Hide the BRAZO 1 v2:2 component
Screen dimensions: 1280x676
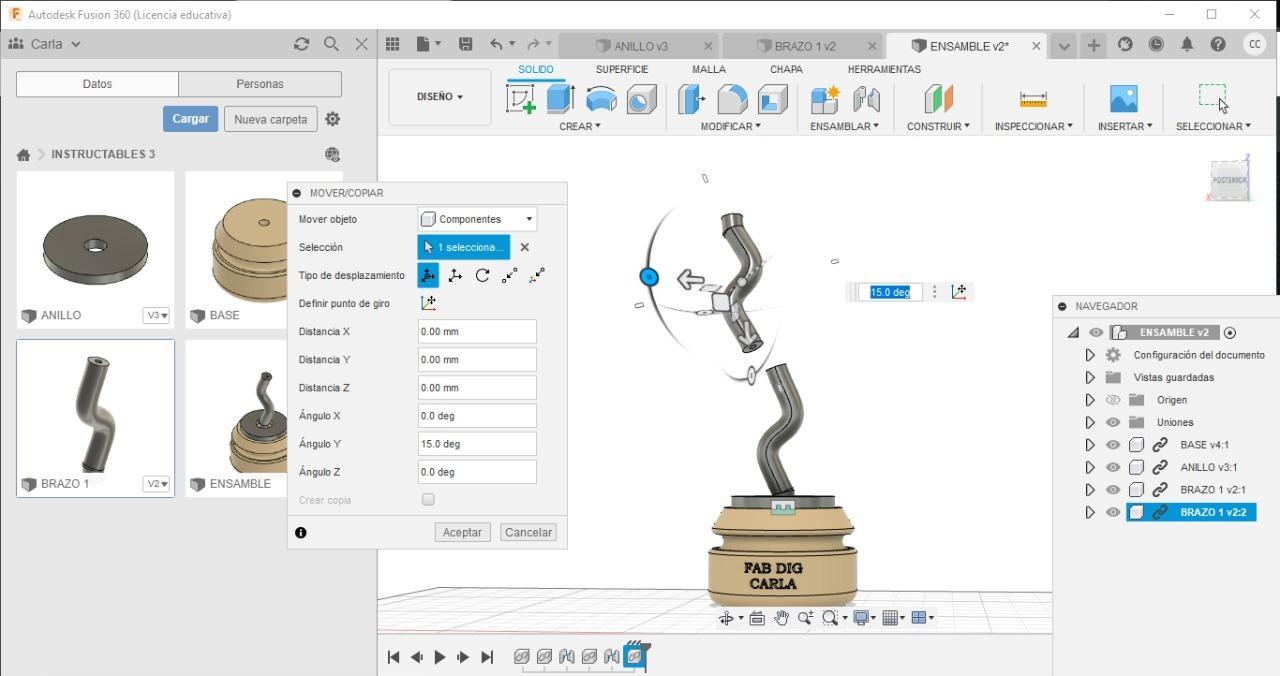[x=1112, y=512]
